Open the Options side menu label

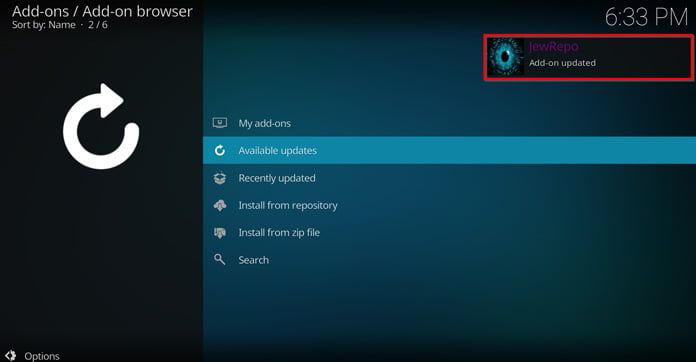pos(42,356)
